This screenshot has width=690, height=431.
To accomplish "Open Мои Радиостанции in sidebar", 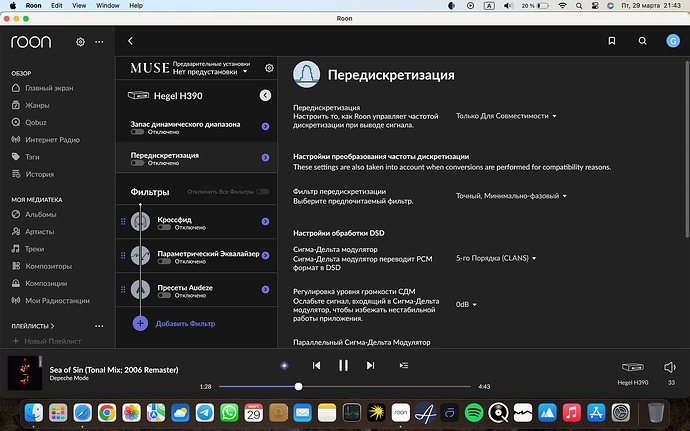I will pyautogui.click(x=50, y=301).
